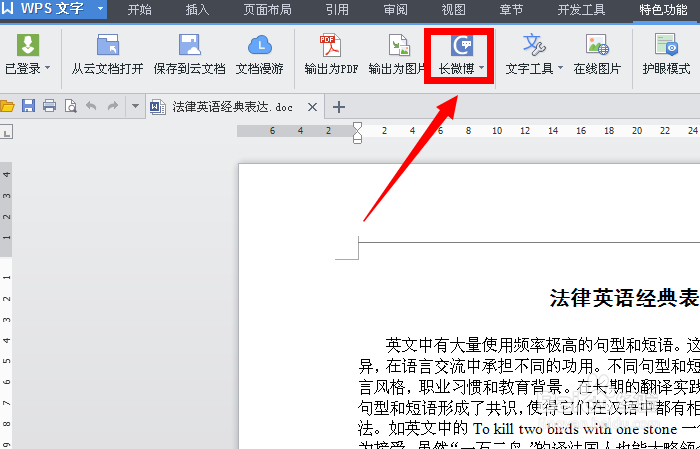Expand the quick access toolbar dropdown

135,107
